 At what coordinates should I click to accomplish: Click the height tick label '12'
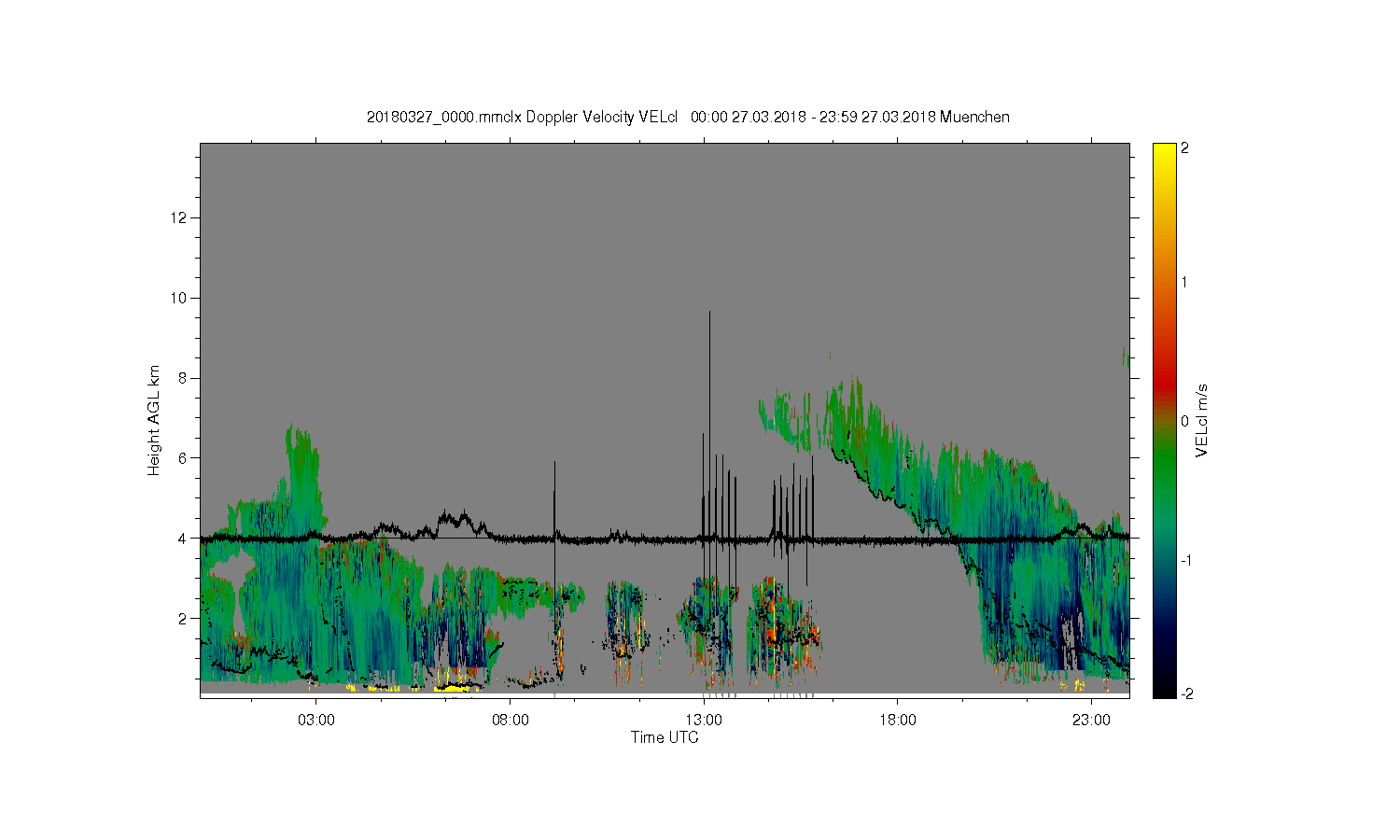179,217
